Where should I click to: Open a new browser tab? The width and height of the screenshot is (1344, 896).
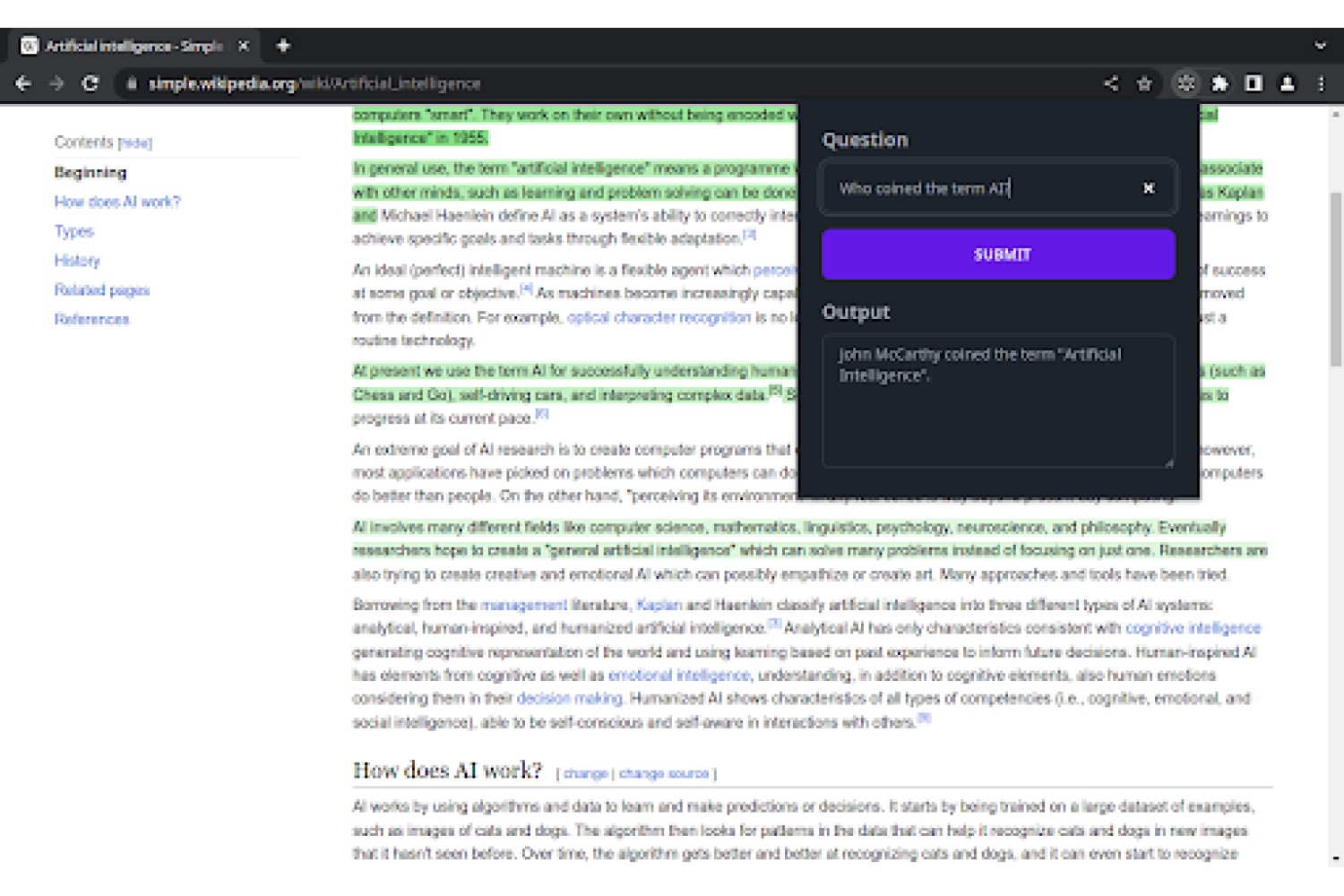tap(283, 46)
